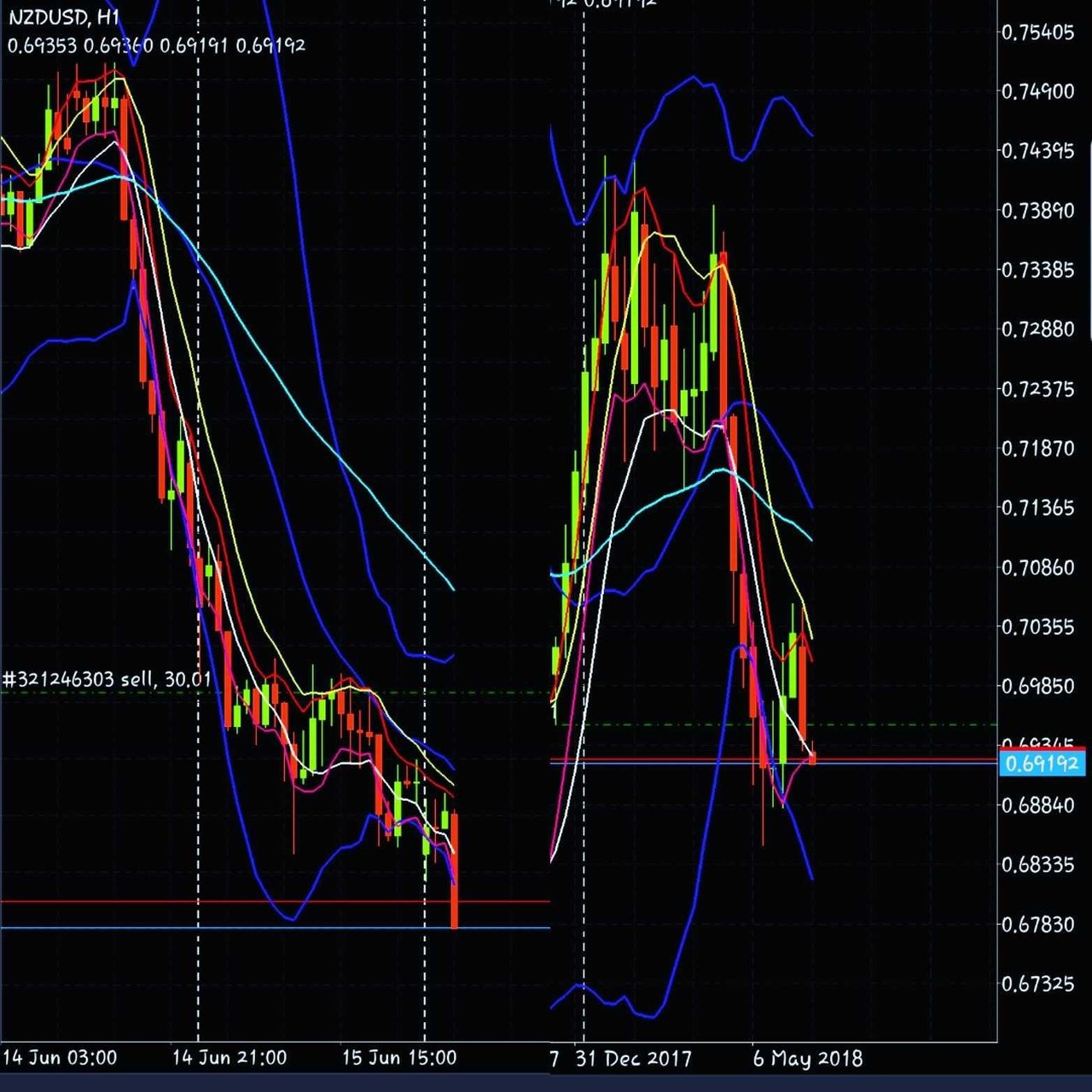
Task: Click the last candle on the right chart
Action: pos(812,758)
